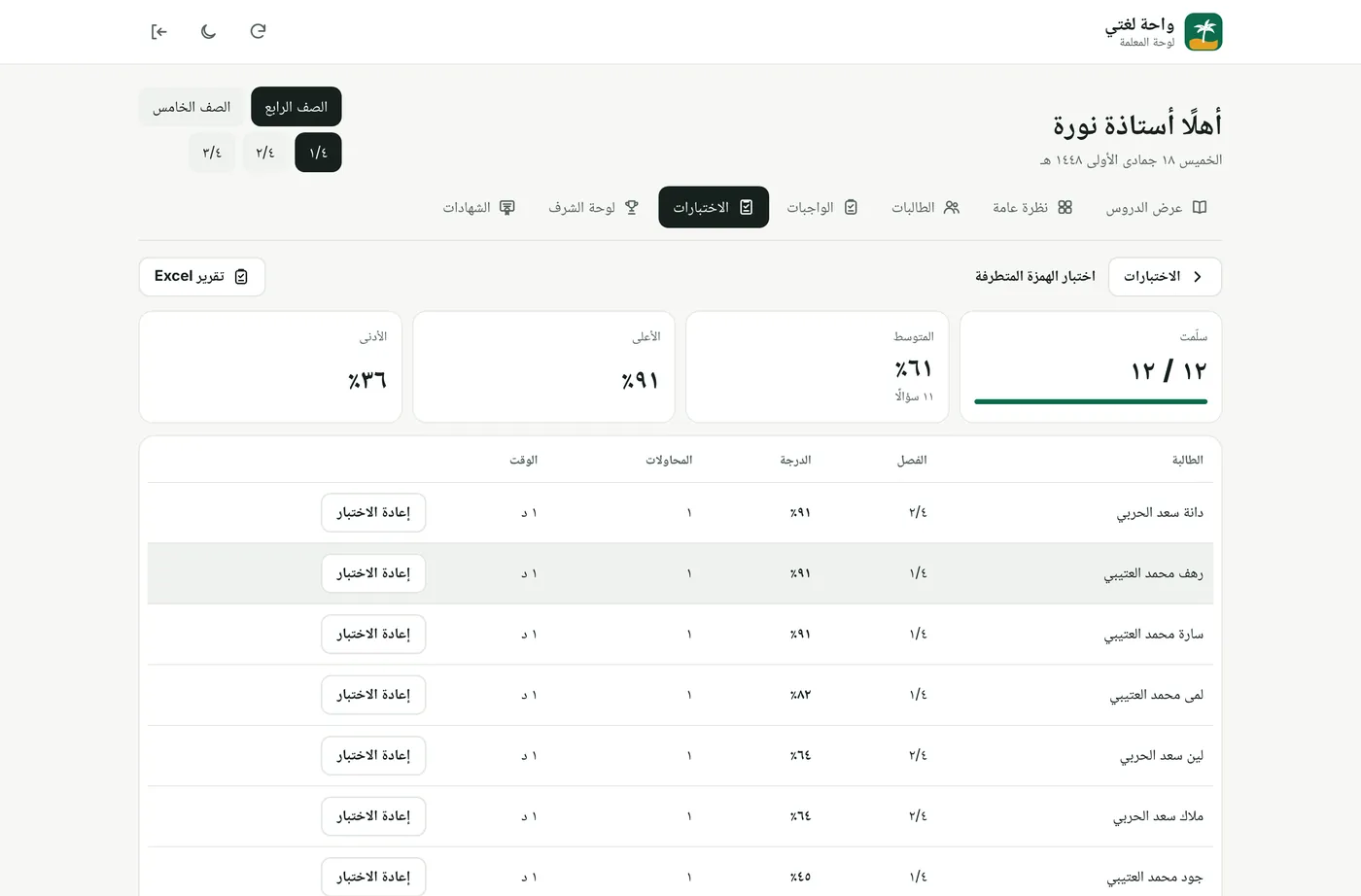Reset test for ملاك سعد الحربي
Screen dimensions: 1361x896
373,816
